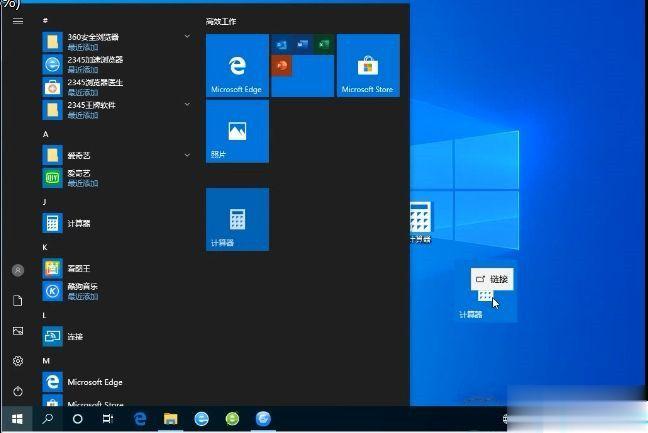Expand the 爱奇艺 folder chevron
The image size is (648, 433).
187,155
